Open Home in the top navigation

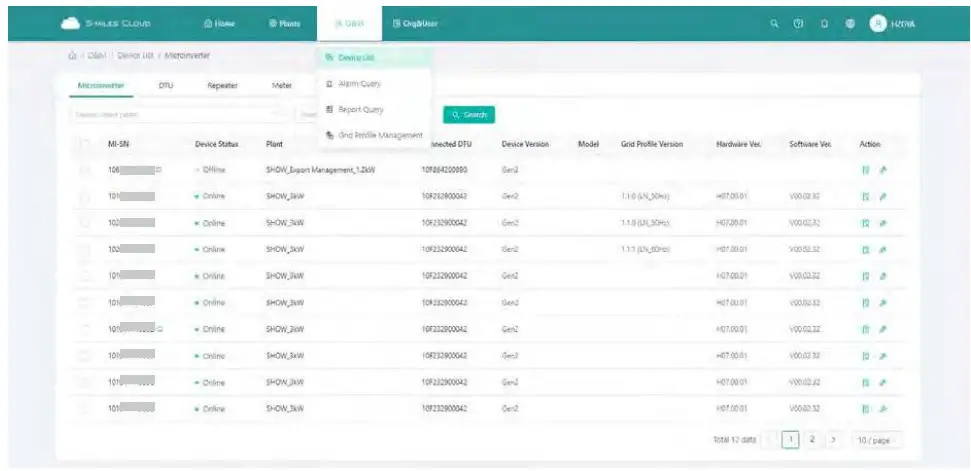[219, 24]
